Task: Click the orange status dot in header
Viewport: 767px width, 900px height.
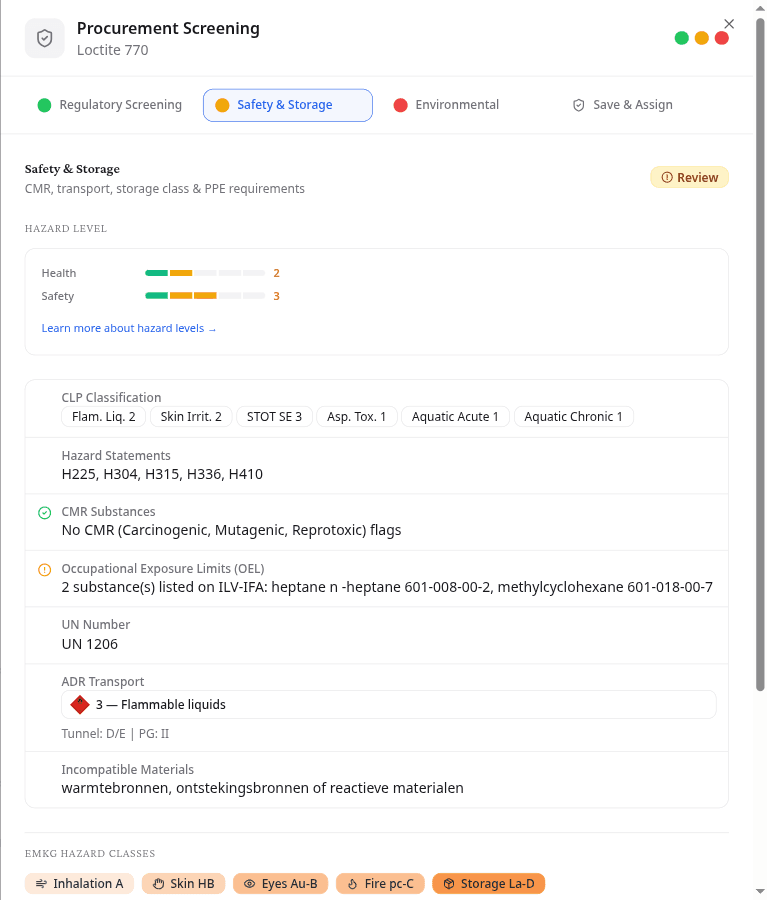Action: coord(702,38)
